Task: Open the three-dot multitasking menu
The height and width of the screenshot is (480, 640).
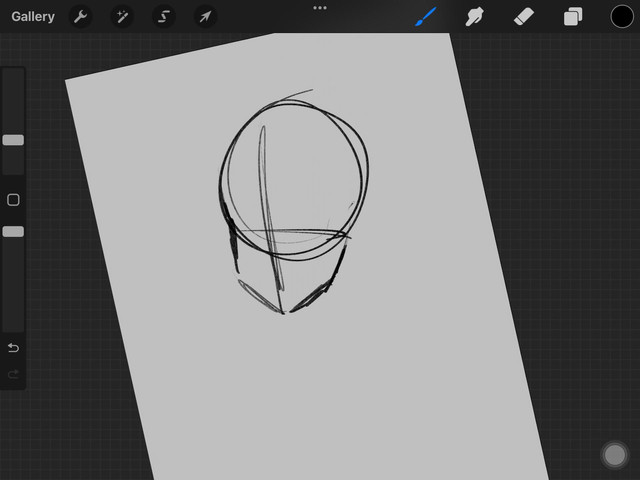Action: click(x=320, y=8)
